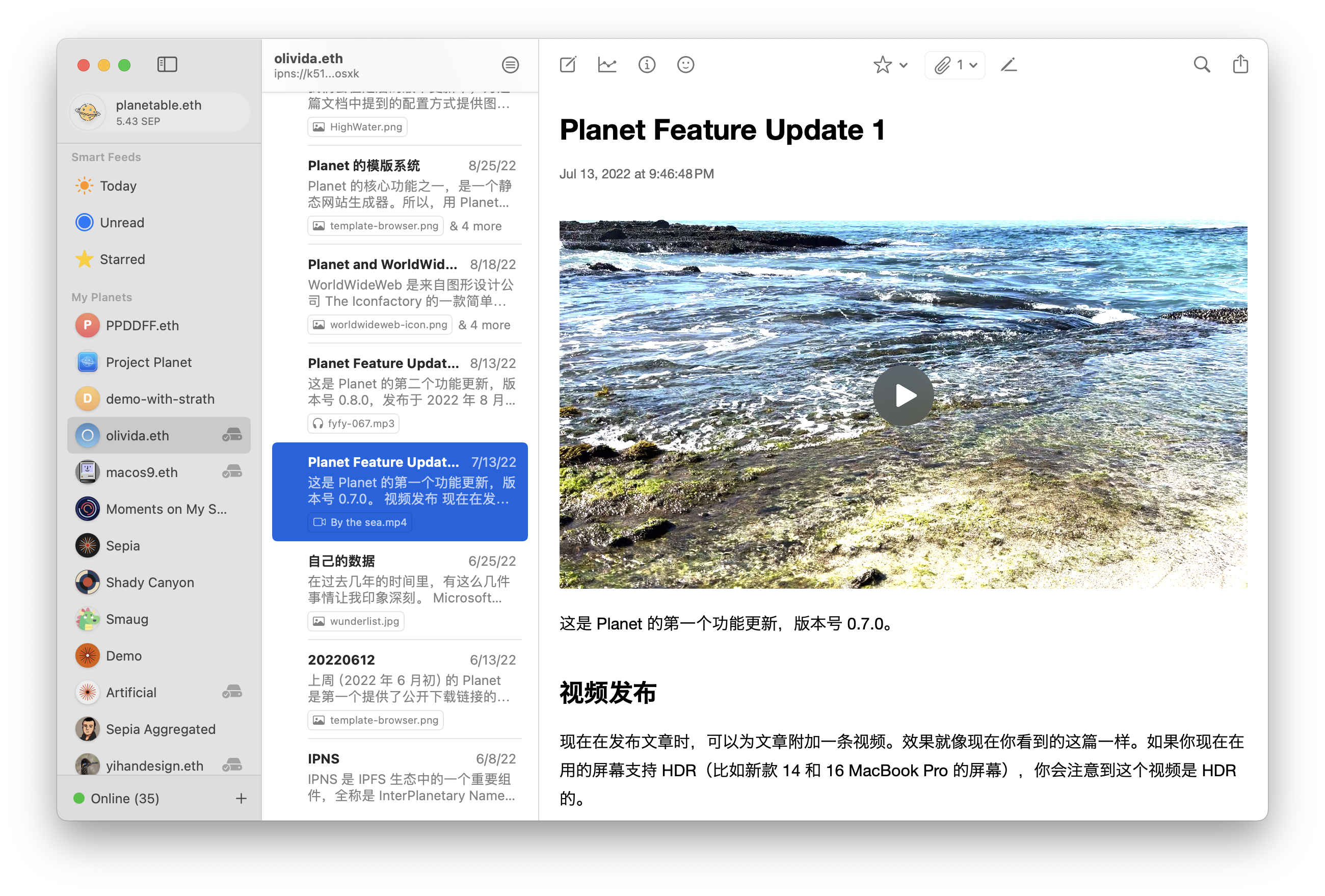
Task: Open the By the sea.mp4 attachment
Action: point(360,522)
